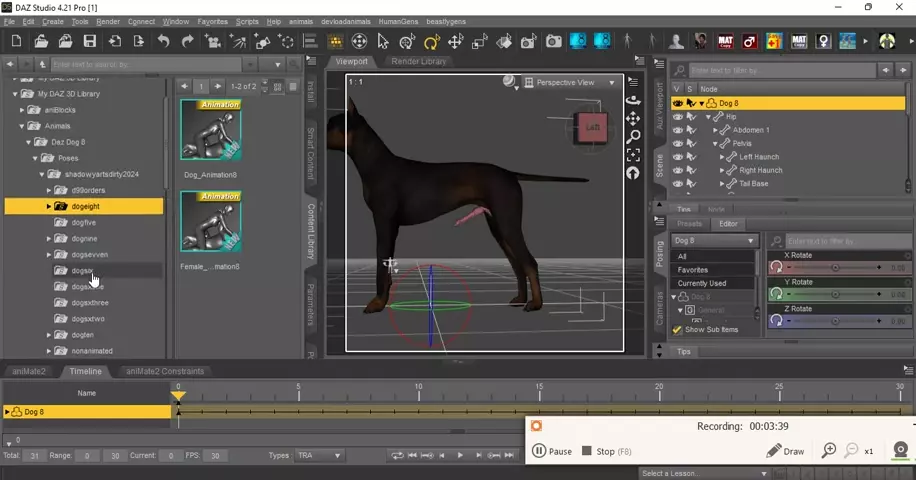Click the Save file icon in toolbar
The width and height of the screenshot is (916, 480).
(90, 42)
